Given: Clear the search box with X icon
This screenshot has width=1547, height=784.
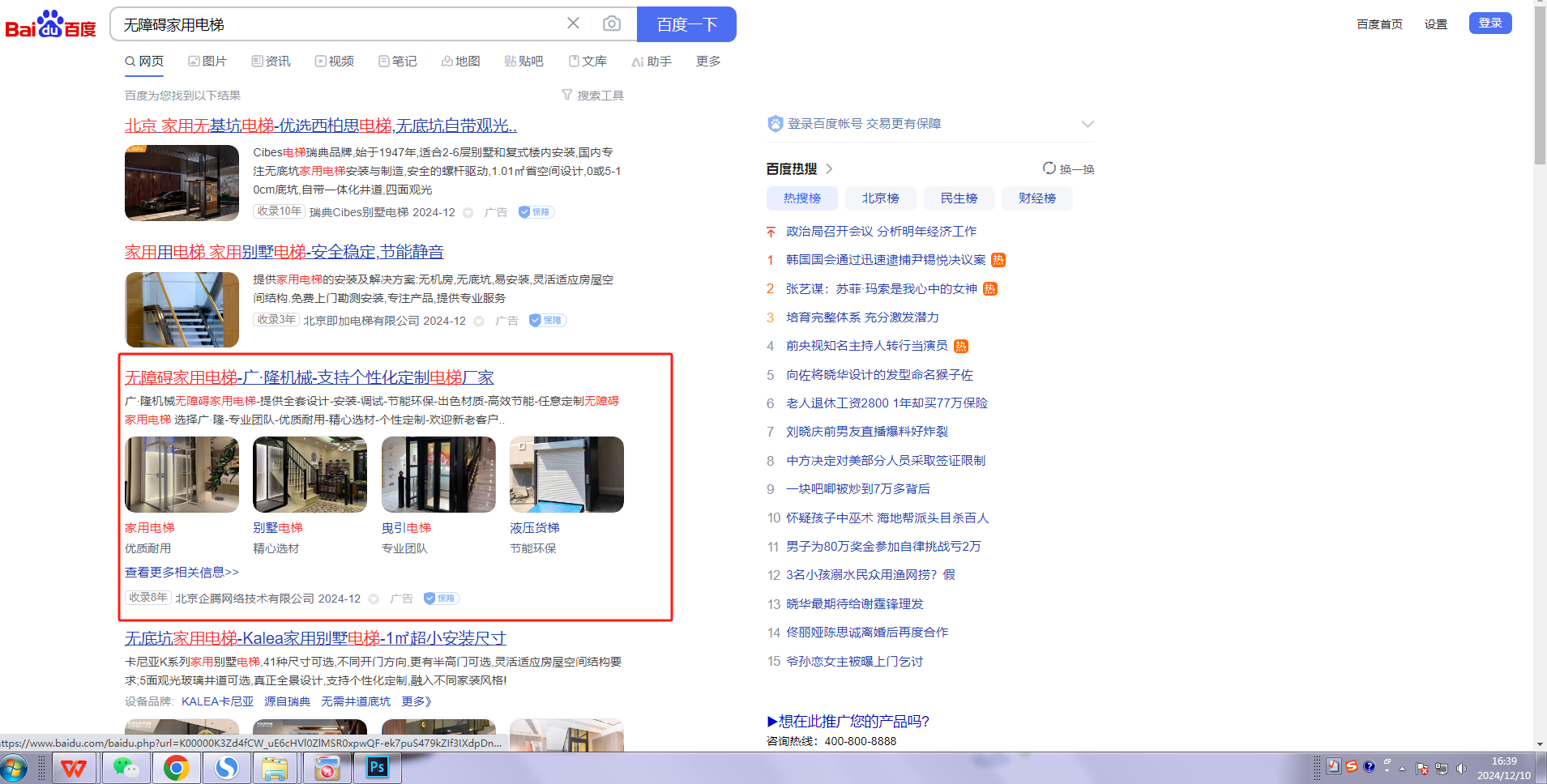Looking at the screenshot, I should coord(573,23).
